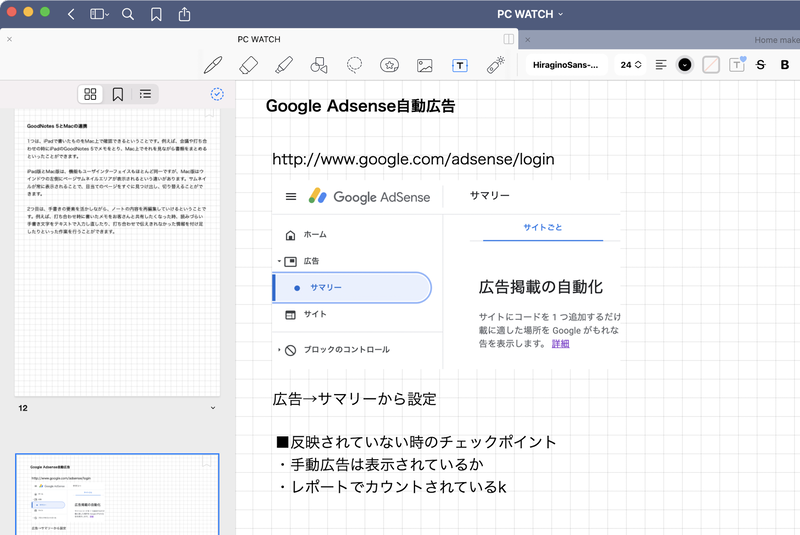Image resolution: width=800 pixels, height=535 pixels.
Task: Click サイトごと tab in the image
Action: tap(542, 227)
